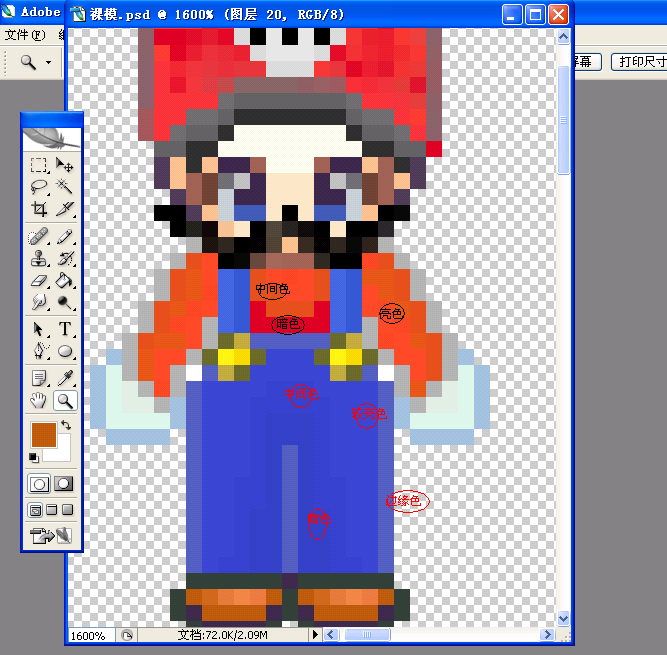Click the 打印尺寸 button
This screenshot has height=655, width=667.
(x=639, y=62)
